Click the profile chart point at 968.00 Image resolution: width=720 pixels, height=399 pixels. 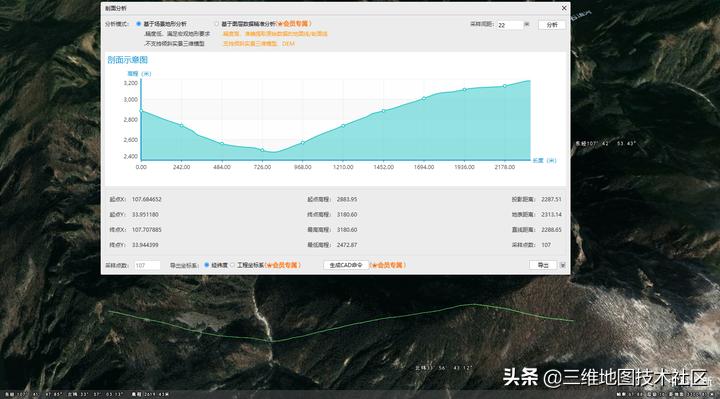point(303,143)
